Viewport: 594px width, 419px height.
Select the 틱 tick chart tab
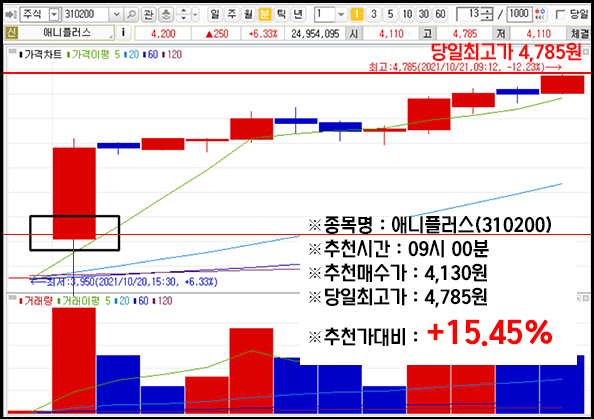[x=281, y=14]
